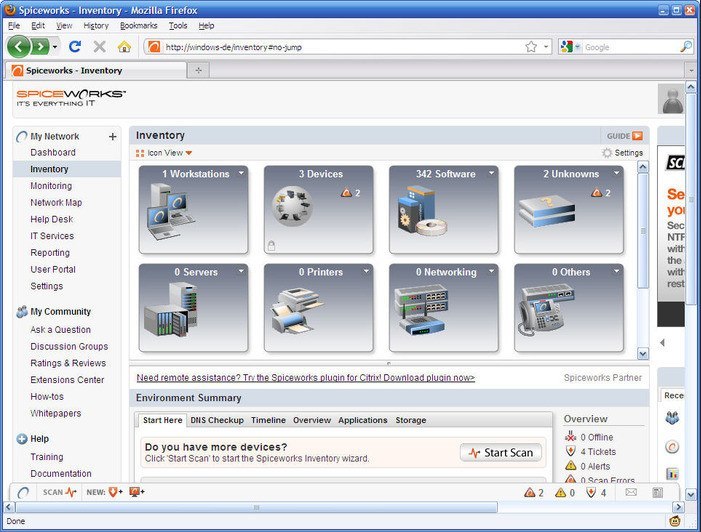Click the Firefox back arrow button

tap(19, 46)
